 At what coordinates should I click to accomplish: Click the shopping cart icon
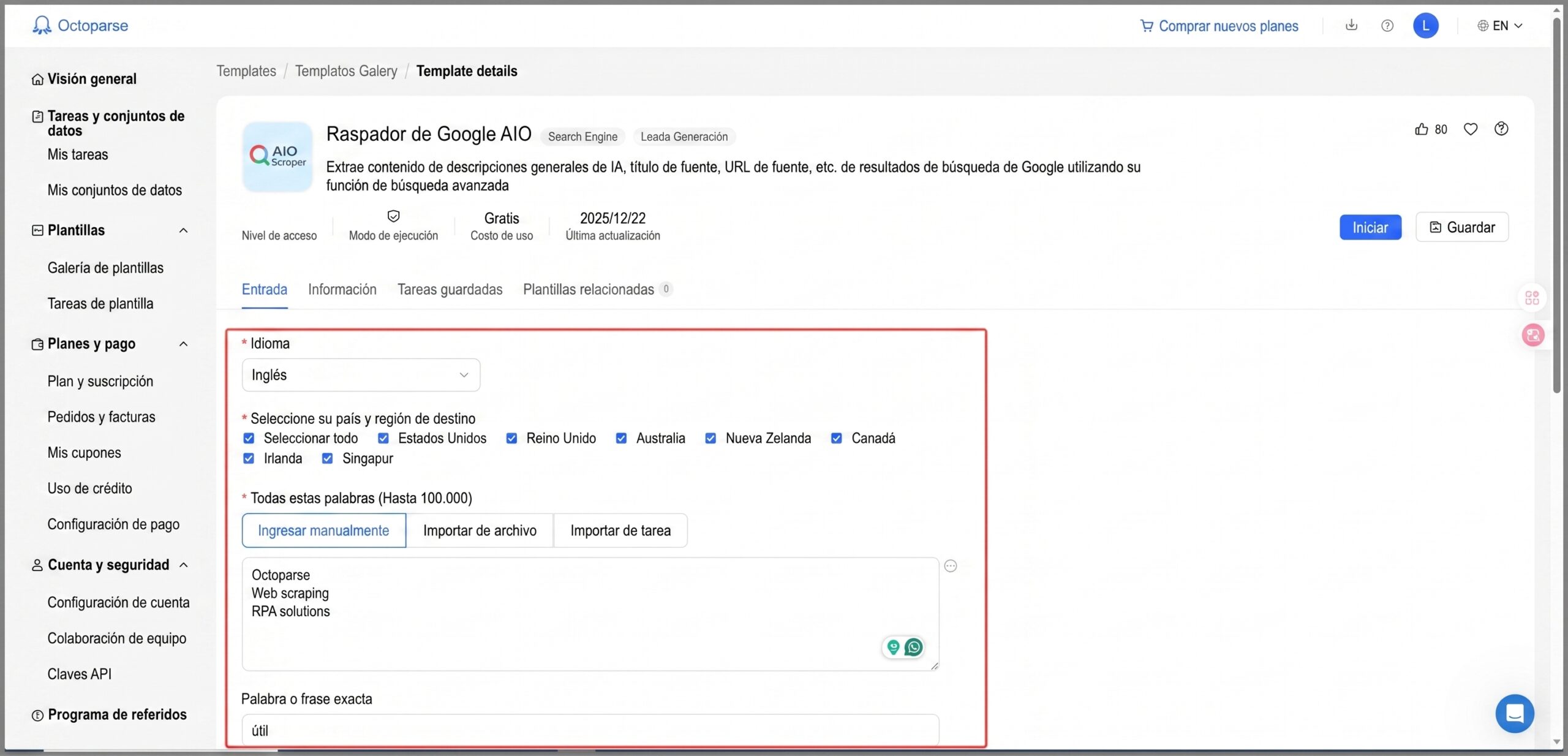1146,26
